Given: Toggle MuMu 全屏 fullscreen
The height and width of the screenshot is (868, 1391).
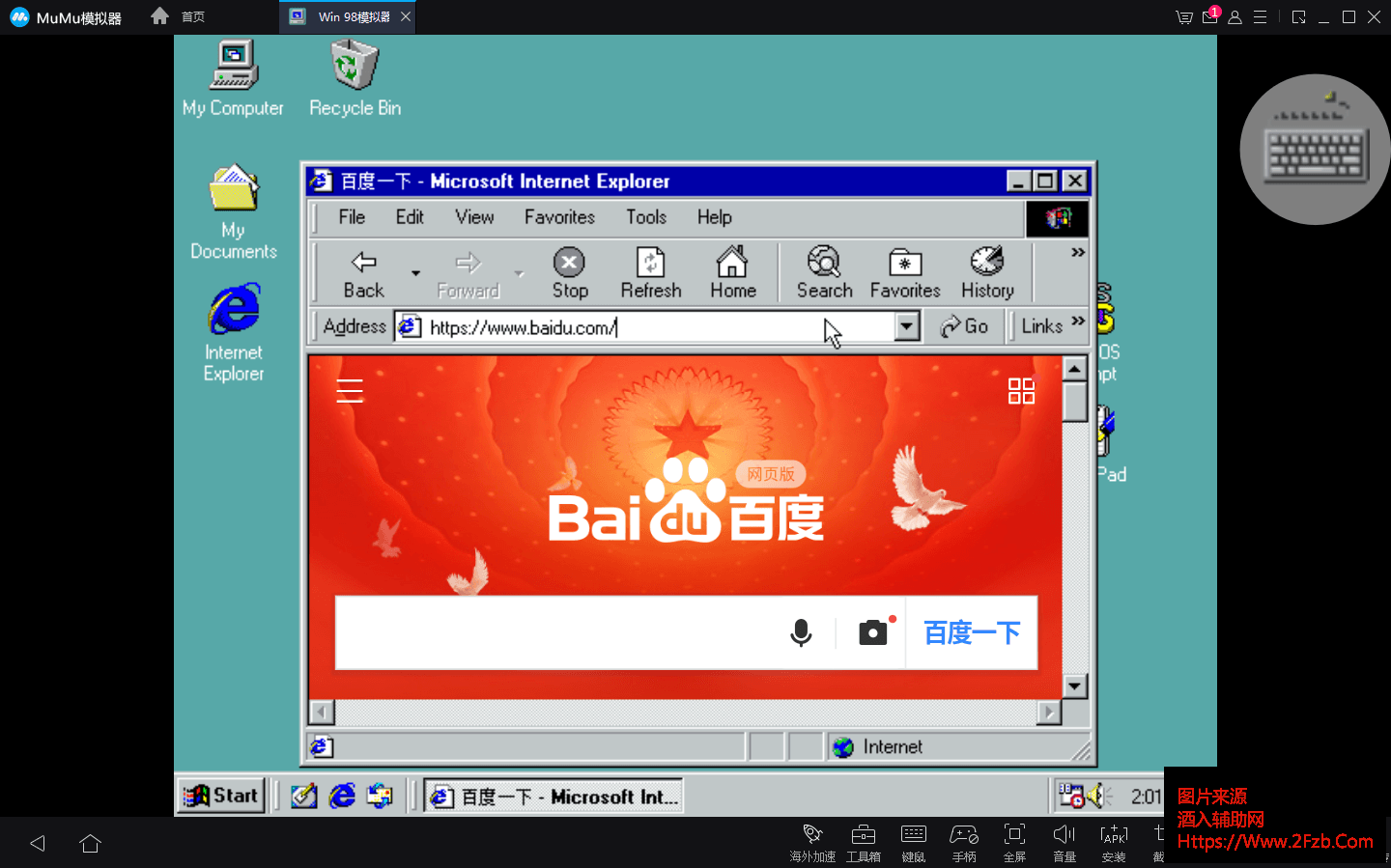Looking at the screenshot, I should [x=1014, y=842].
